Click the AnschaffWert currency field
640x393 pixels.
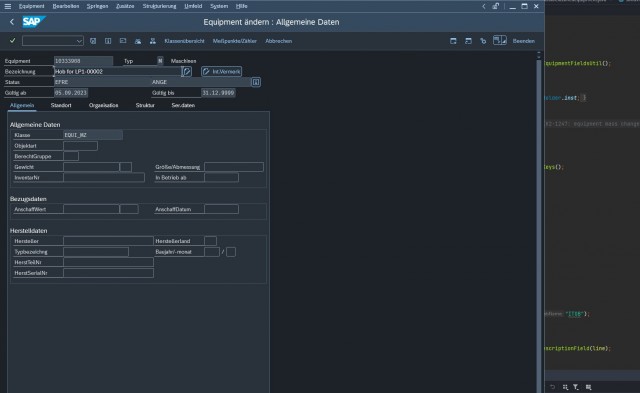pos(129,209)
